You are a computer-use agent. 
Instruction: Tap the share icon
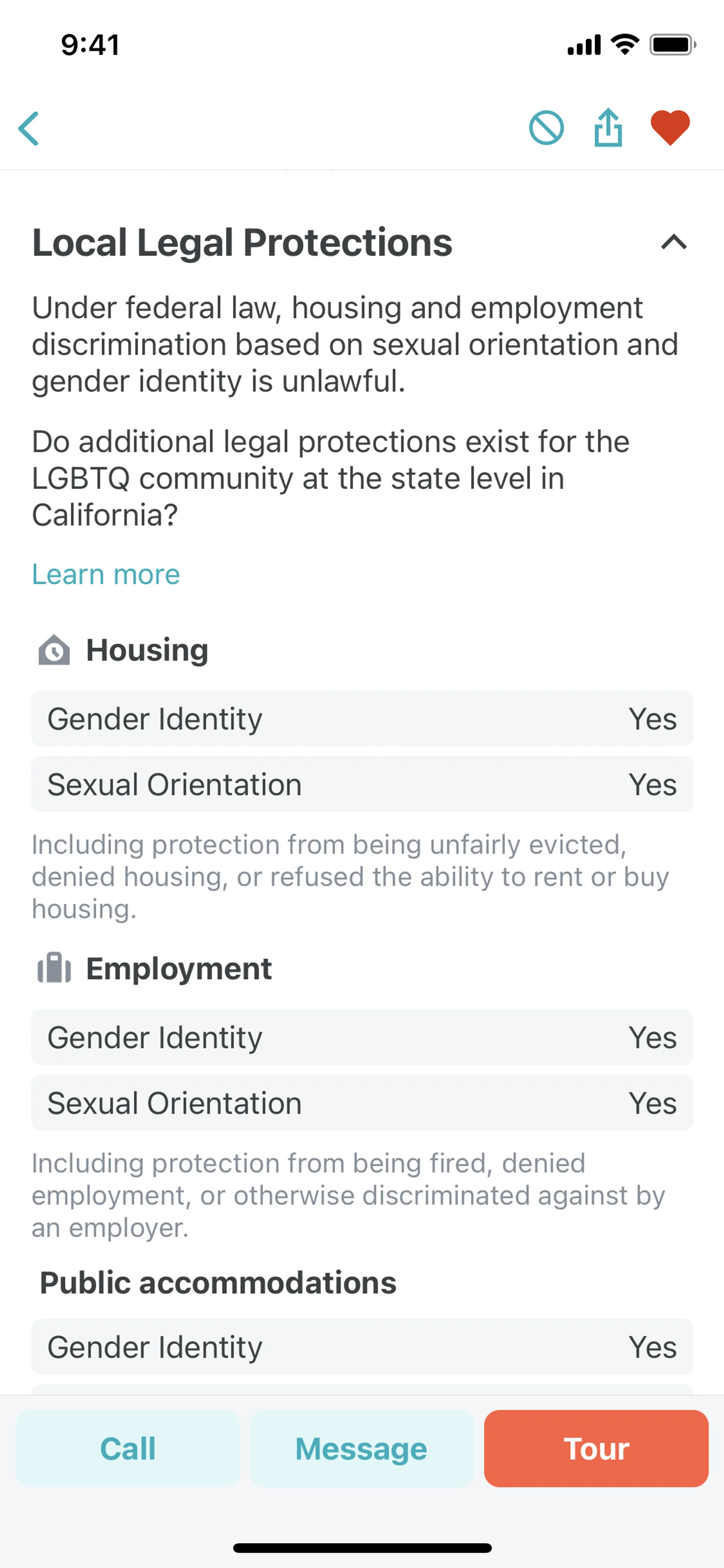point(608,128)
